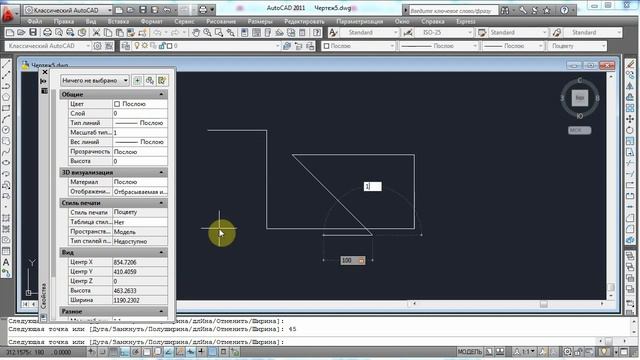
Task: Click the Plot Preview icon
Action: 59,33
